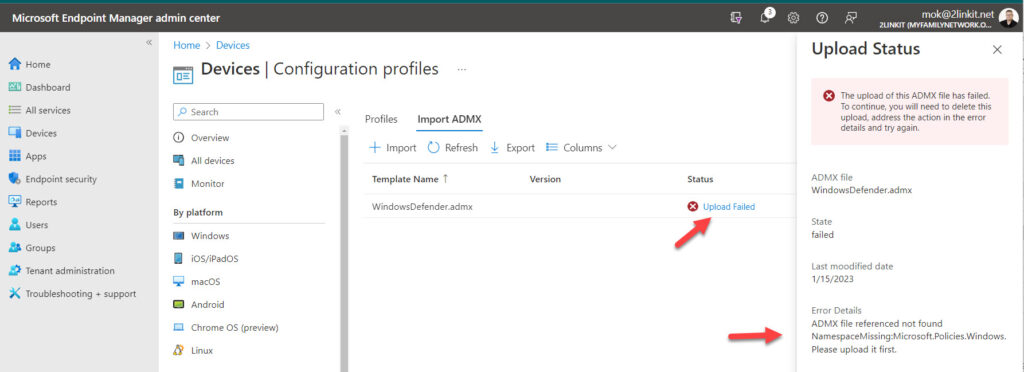Click the Troubleshooting + support wrench icon
Image resolution: width=1024 pixels, height=372 pixels.
tap(14, 294)
